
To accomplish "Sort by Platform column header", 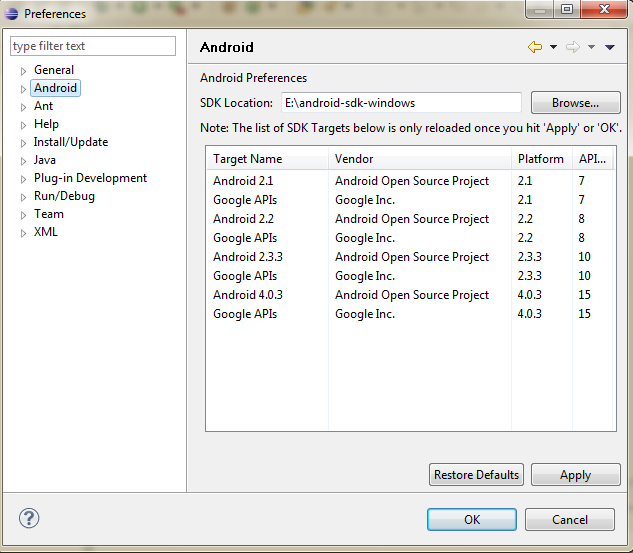I will click(542, 159).
